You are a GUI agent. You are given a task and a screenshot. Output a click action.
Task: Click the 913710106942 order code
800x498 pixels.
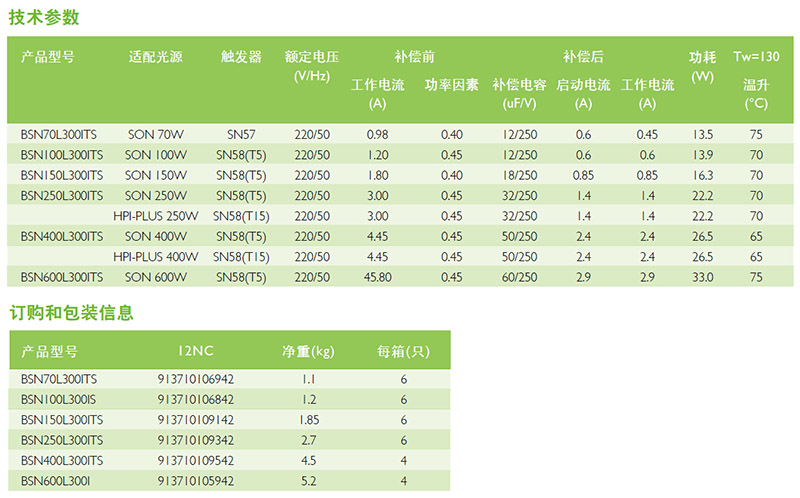point(195,379)
